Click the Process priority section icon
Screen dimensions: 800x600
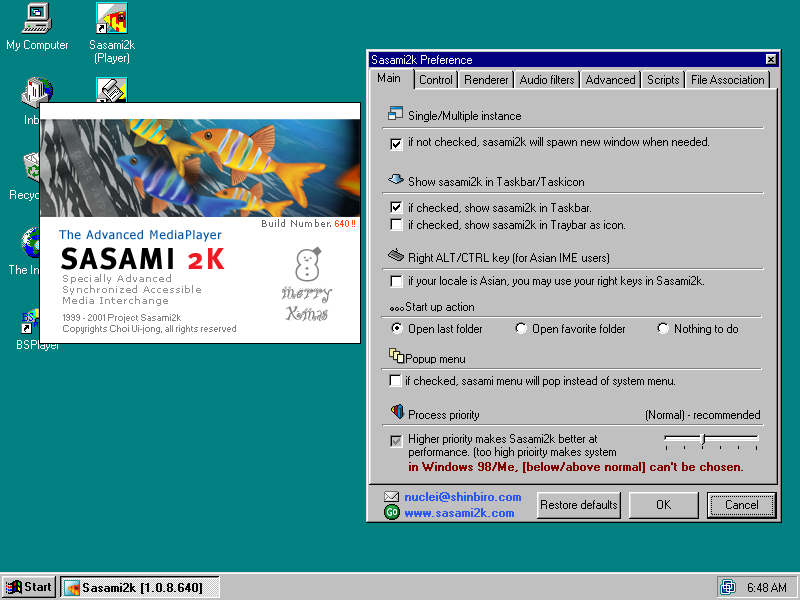(x=397, y=413)
